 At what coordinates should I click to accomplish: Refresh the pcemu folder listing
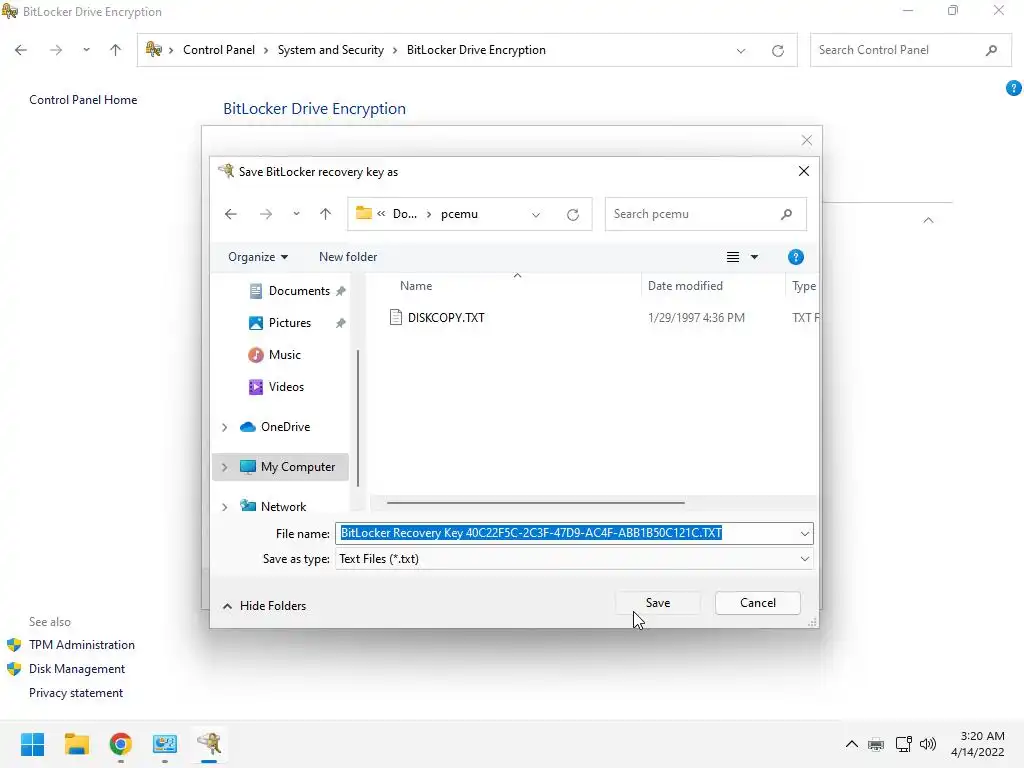pyautogui.click(x=573, y=214)
